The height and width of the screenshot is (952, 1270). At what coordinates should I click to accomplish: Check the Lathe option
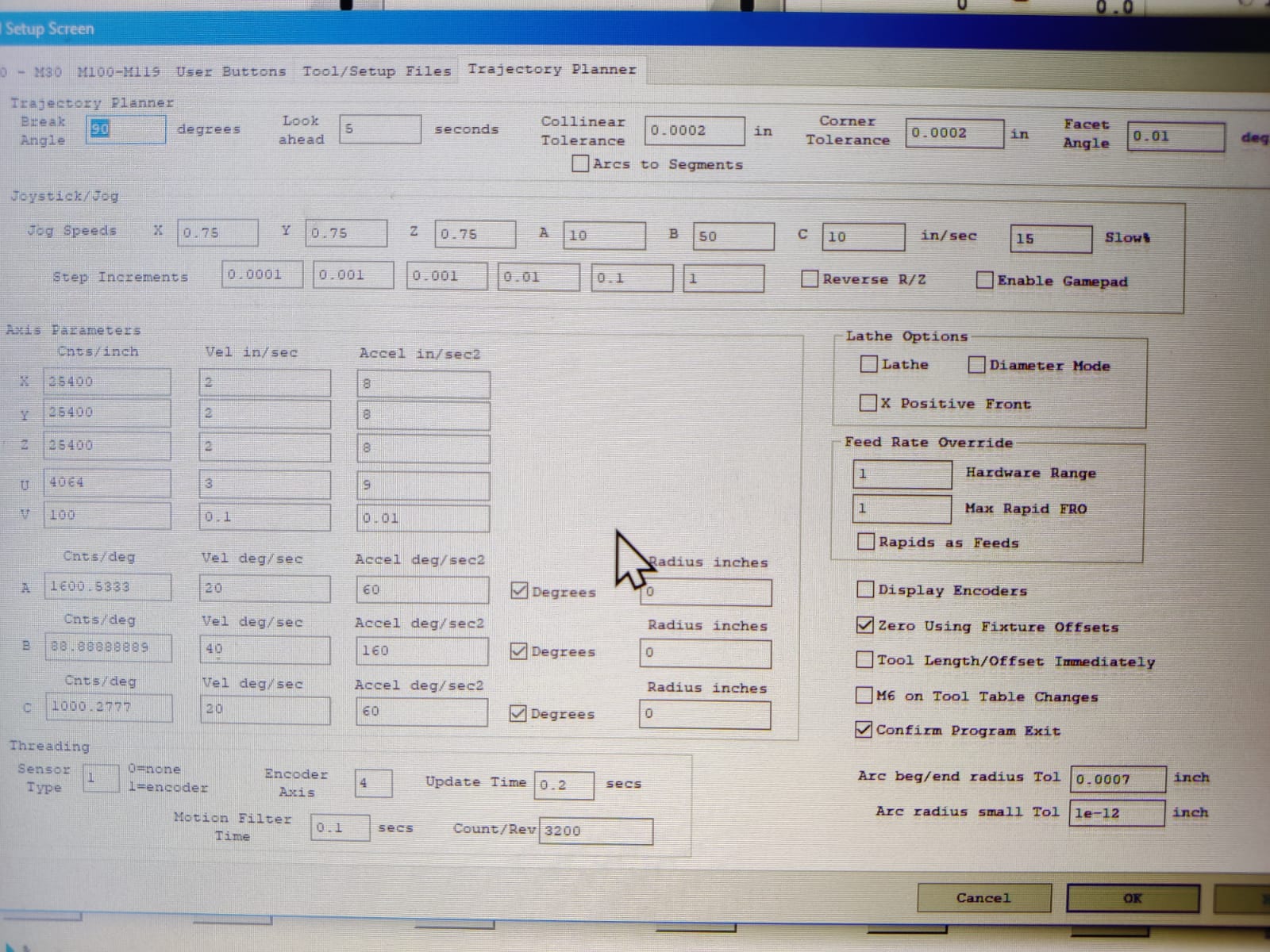coord(869,365)
